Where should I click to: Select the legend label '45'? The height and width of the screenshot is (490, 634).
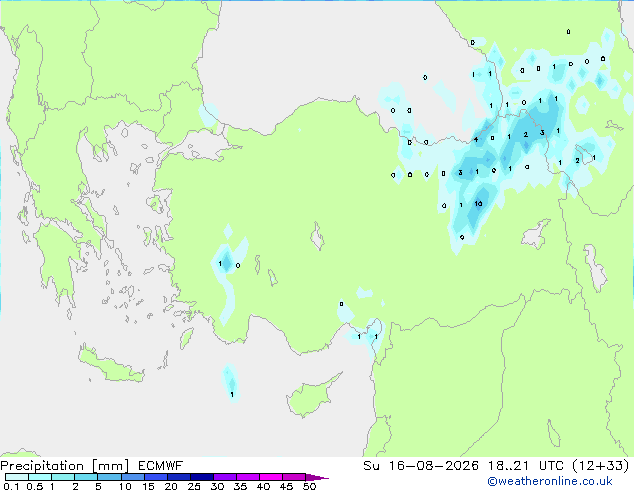pos(286,486)
